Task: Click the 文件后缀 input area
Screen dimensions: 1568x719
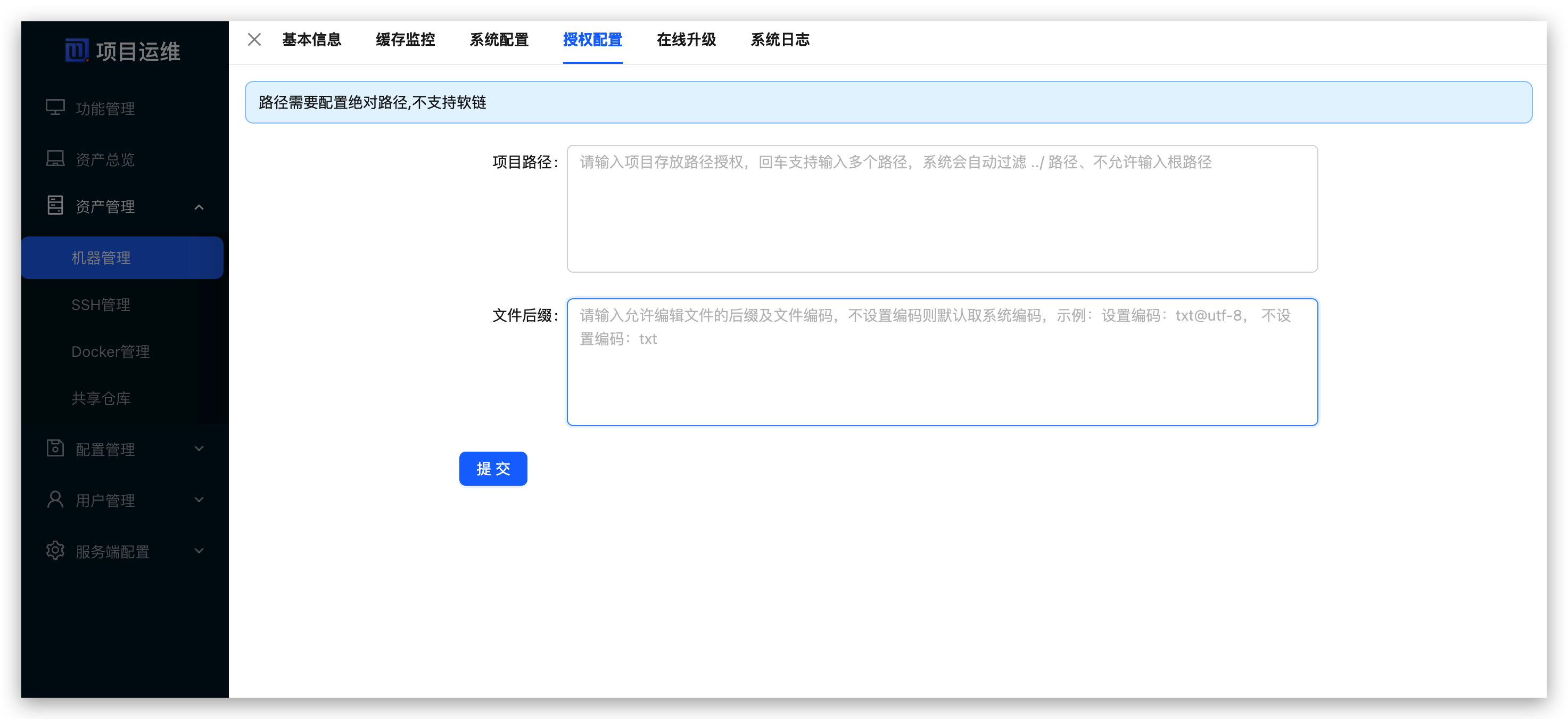Action: 941,363
